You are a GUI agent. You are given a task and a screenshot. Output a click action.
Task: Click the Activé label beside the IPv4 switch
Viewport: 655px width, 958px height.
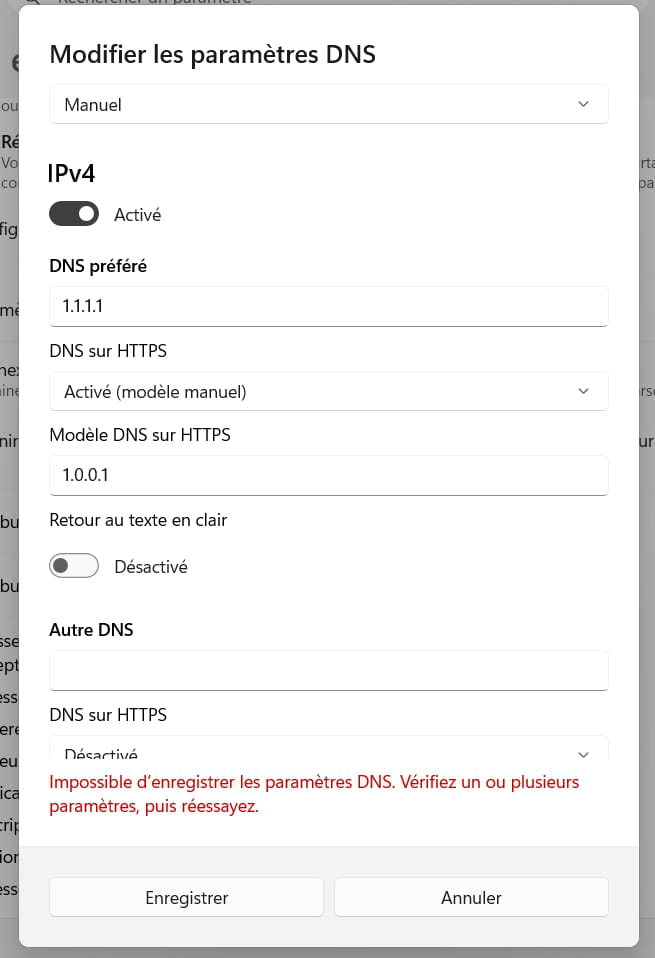click(x=137, y=214)
